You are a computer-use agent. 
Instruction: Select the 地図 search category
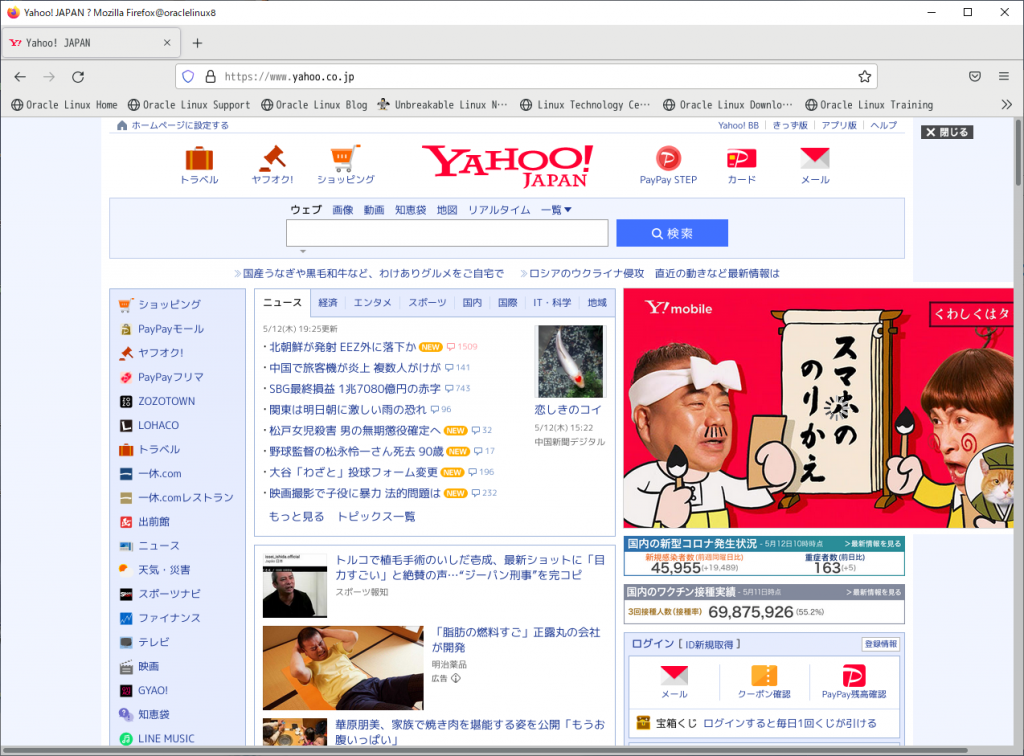pyautogui.click(x=447, y=210)
